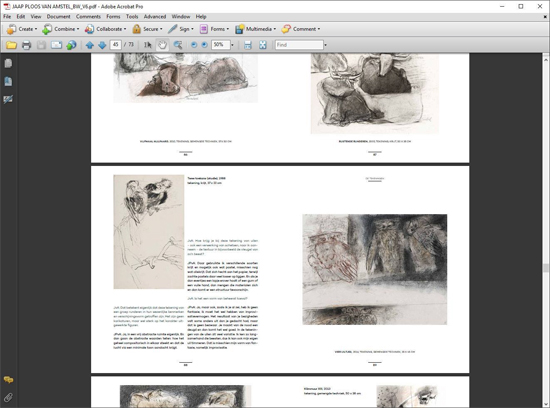Open the Collaborate toolbar button
This screenshot has height=408, width=550.
pos(105,29)
